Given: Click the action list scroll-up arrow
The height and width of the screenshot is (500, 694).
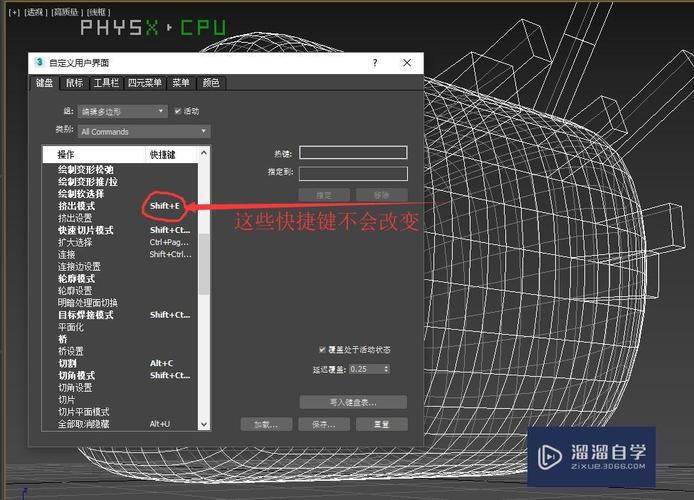Looking at the screenshot, I should (204, 153).
